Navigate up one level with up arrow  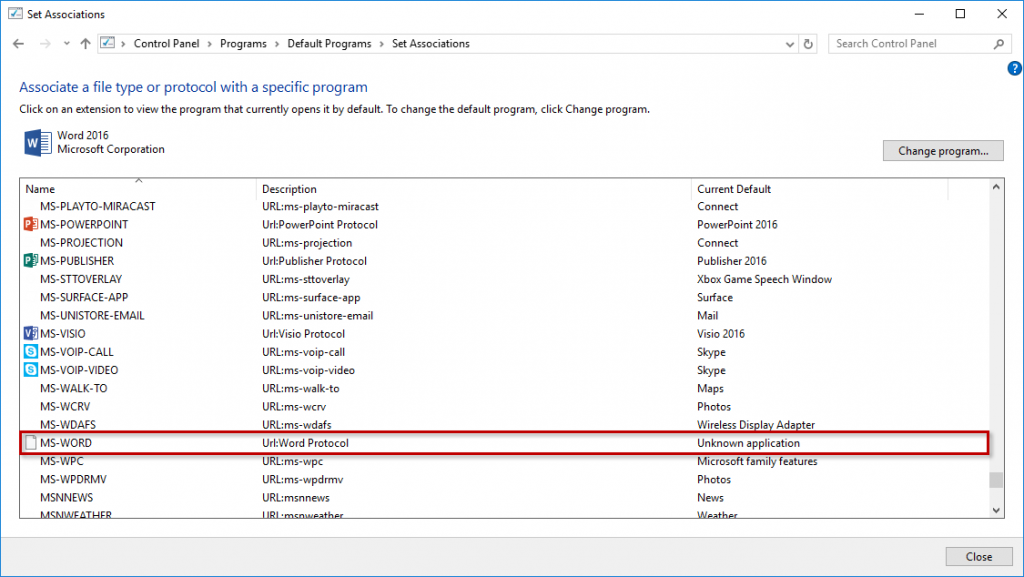point(85,44)
